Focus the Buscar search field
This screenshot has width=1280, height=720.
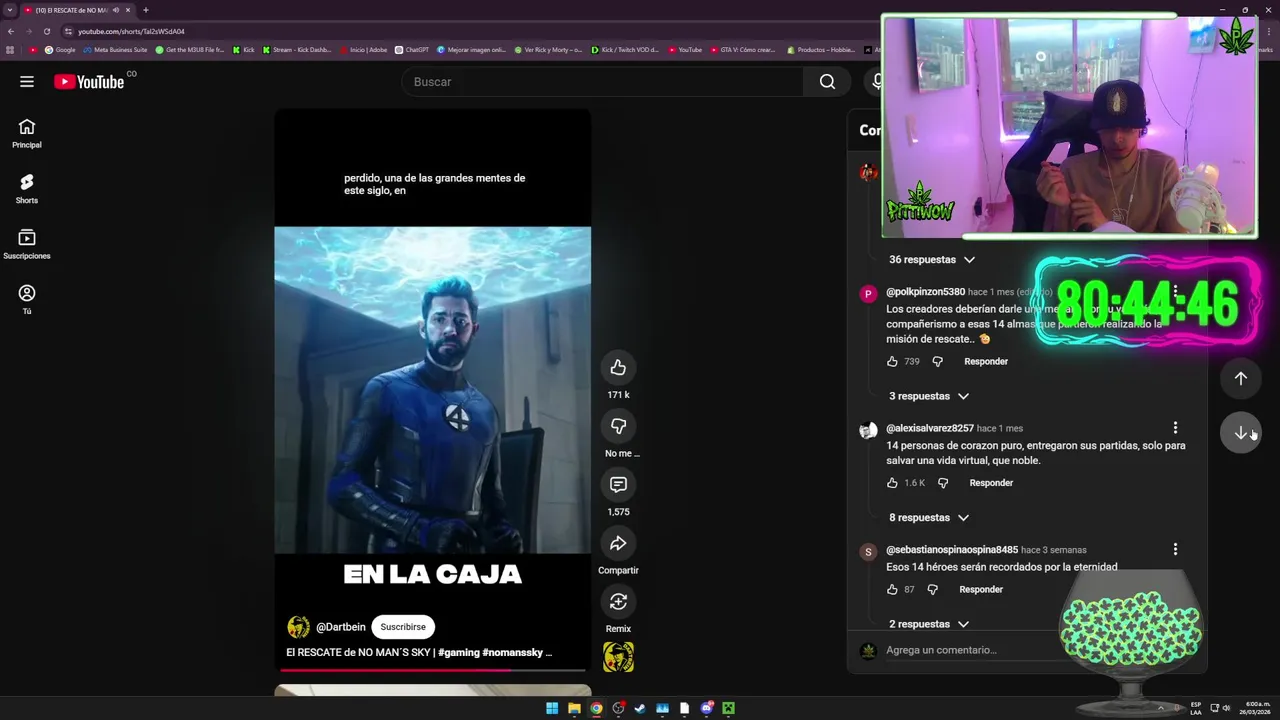coord(603,82)
